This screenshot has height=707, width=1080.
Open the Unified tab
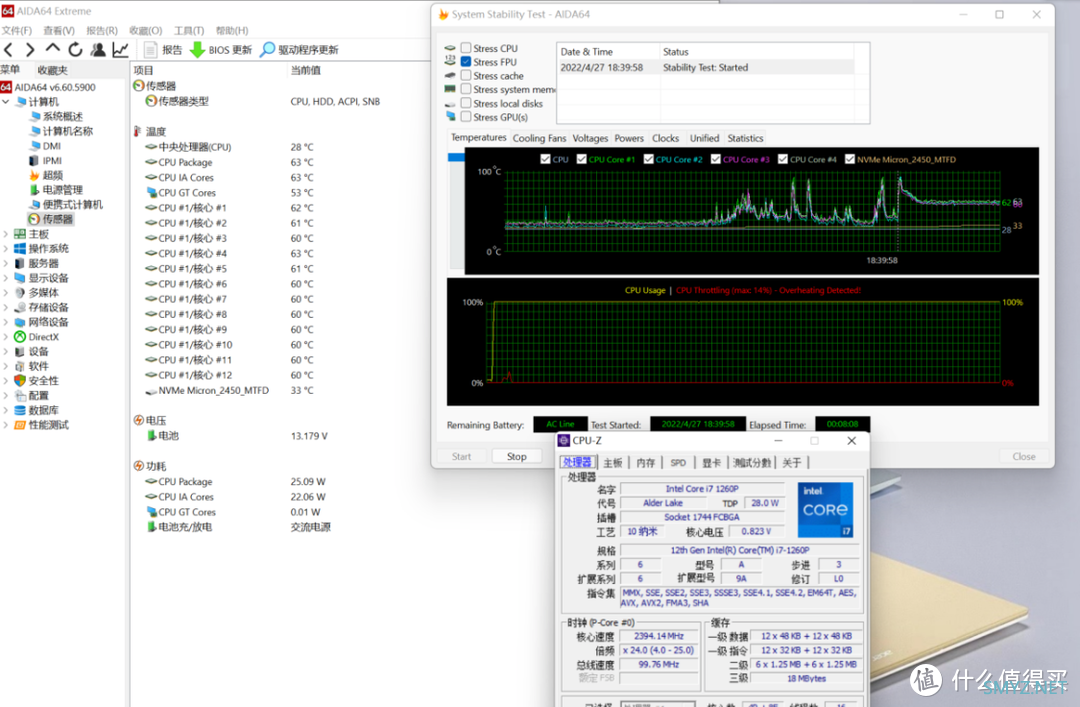[x=704, y=138]
